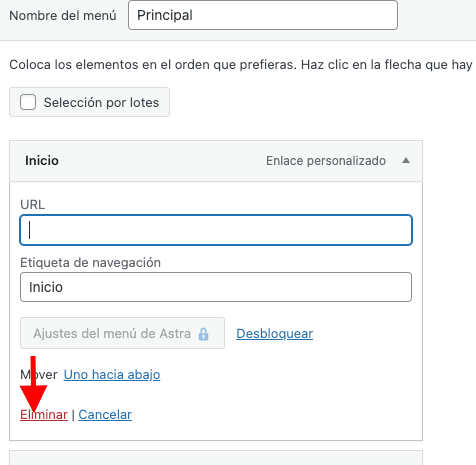The image size is (476, 465).
Task: Click the Selección por lotes label text
Action: pos(101,102)
